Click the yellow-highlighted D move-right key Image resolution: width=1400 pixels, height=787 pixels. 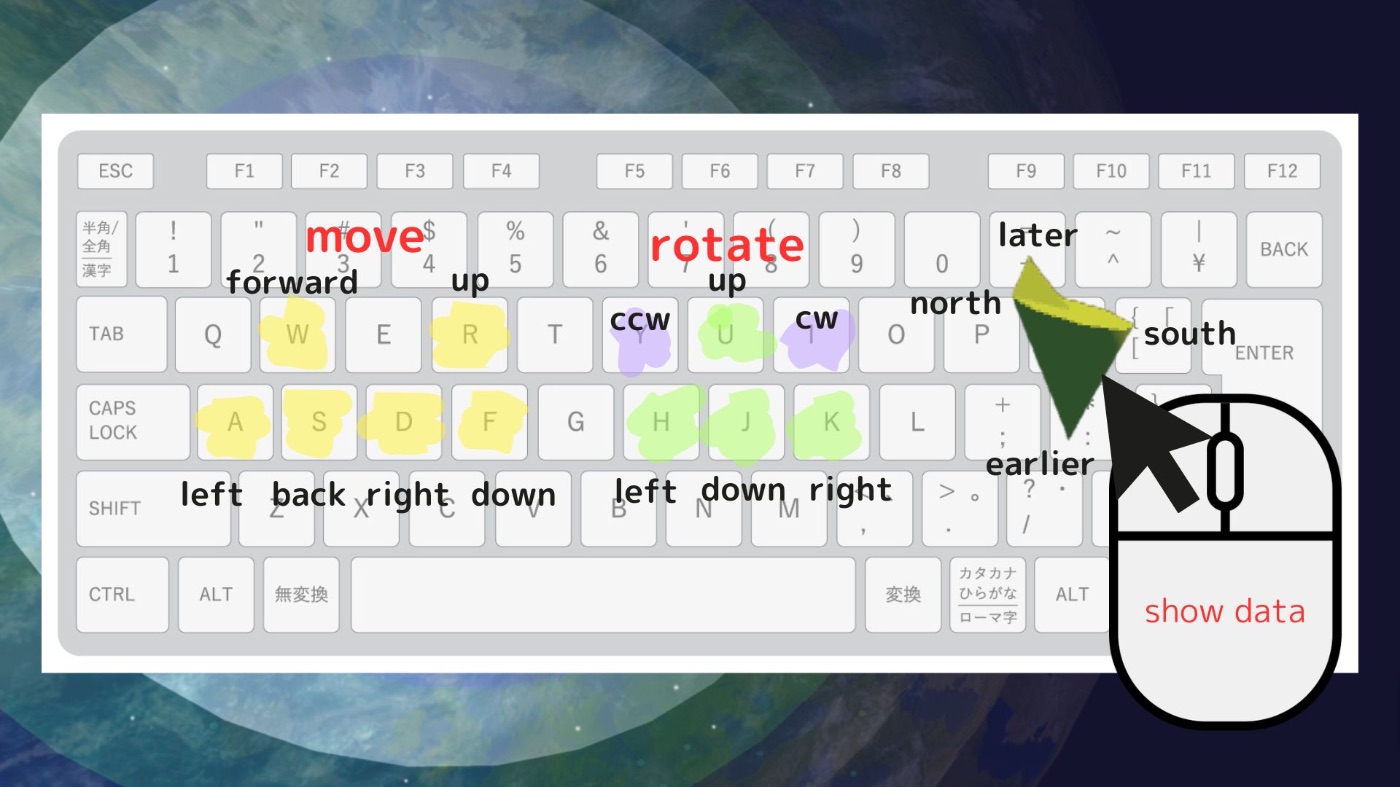[x=404, y=421]
